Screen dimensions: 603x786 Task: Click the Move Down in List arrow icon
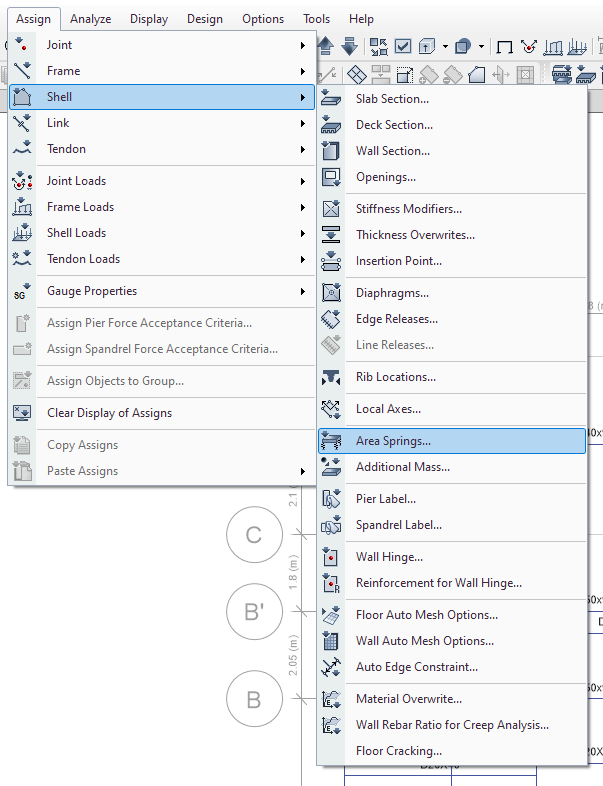click(349, 46)
